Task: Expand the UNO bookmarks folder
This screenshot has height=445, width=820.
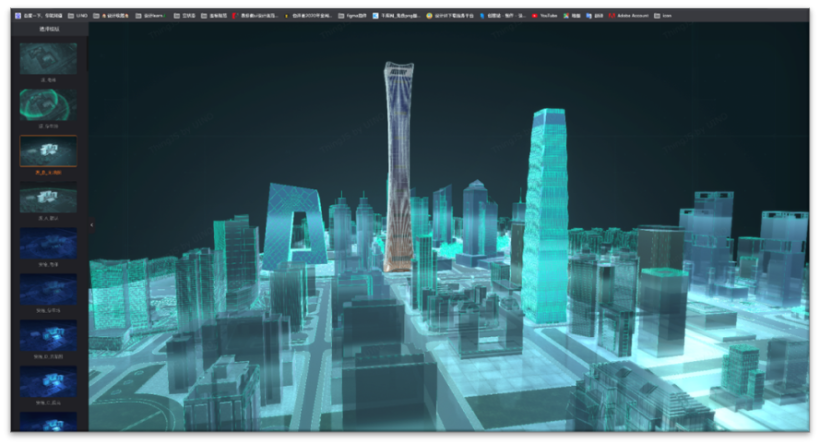Action: [78, 16]
